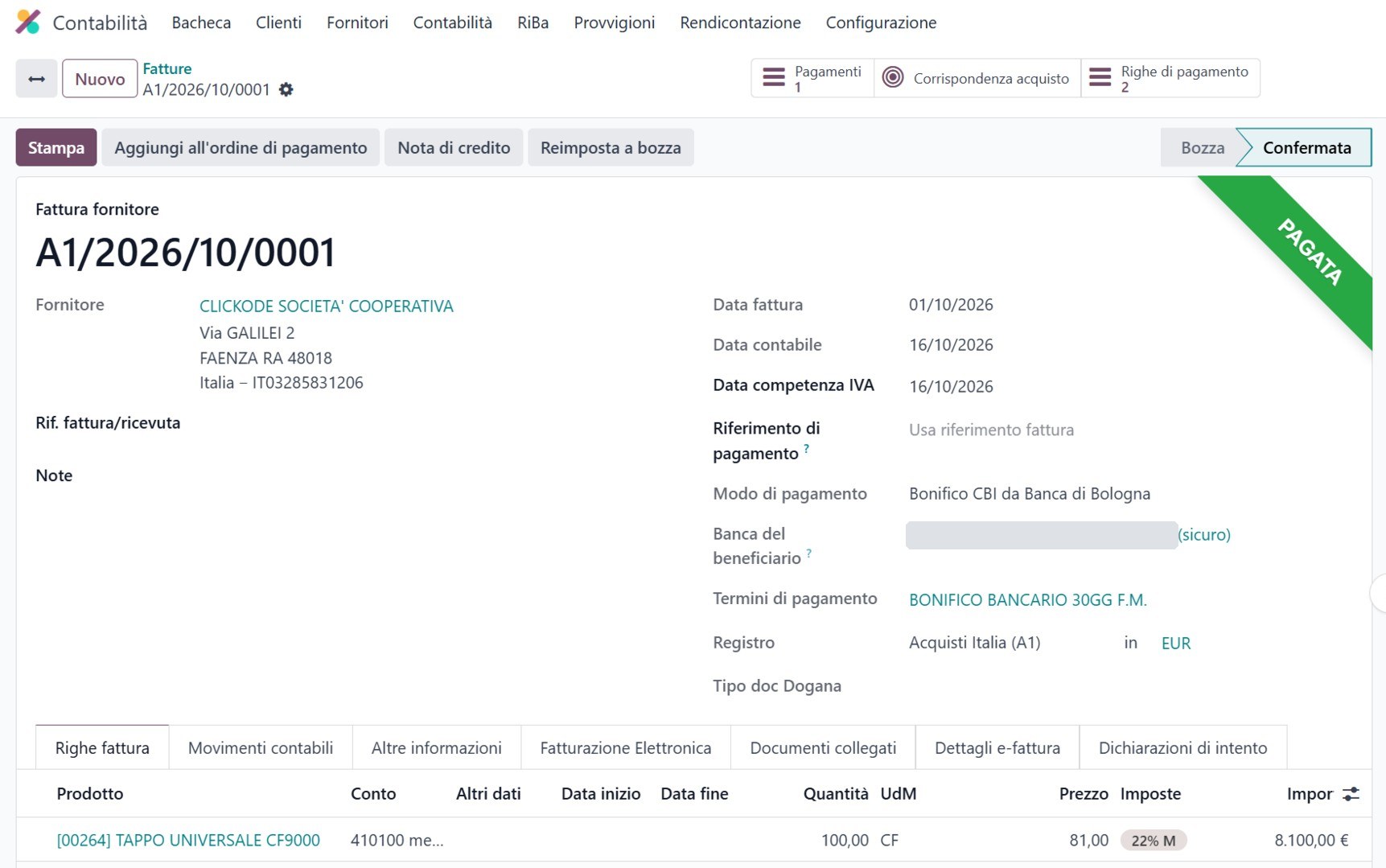Click the Stampa button
Screen dimensions: 1386x868
tap(56, 147)
